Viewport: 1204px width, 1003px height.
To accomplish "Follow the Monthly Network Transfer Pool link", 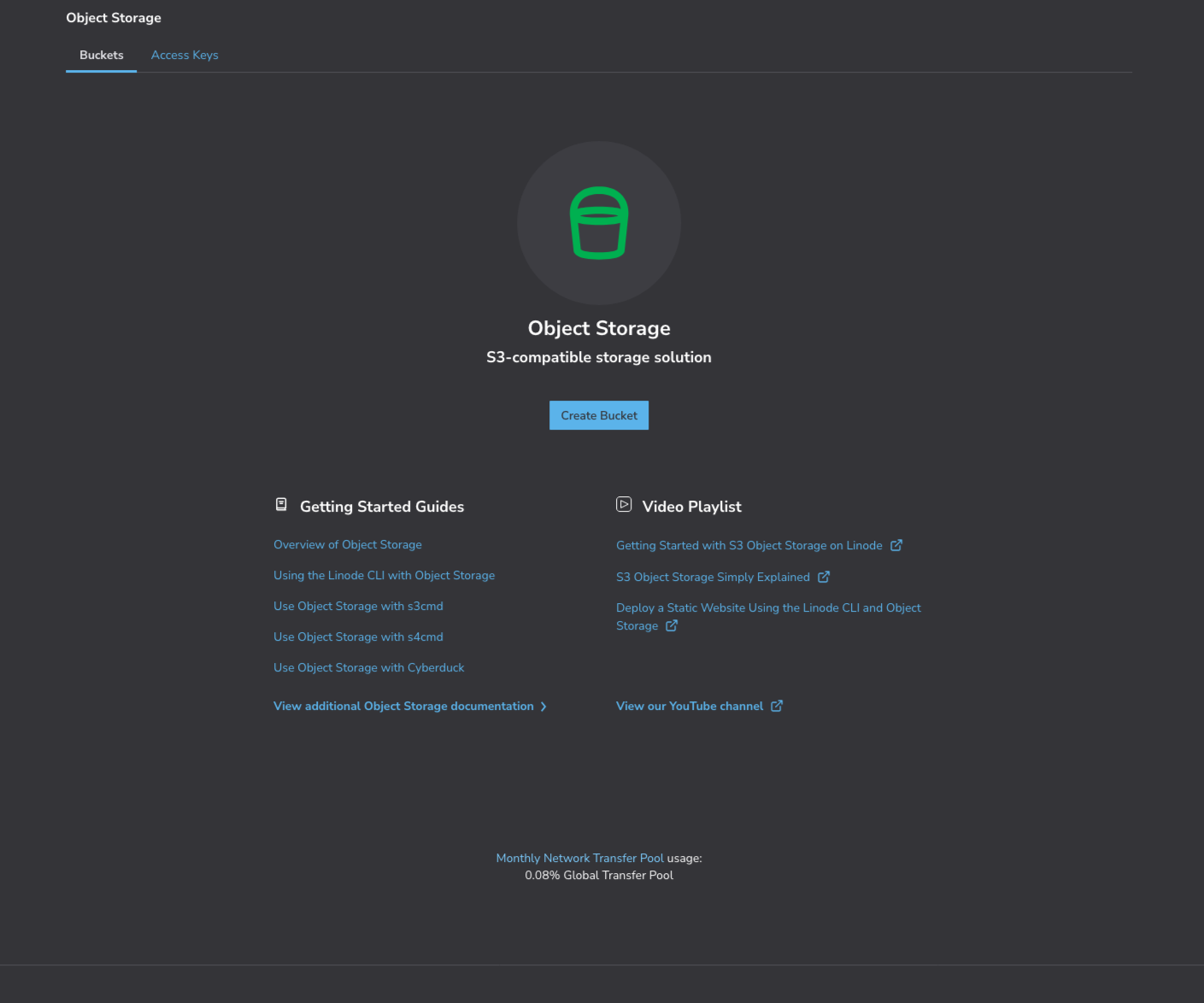I will pos(579,858).
